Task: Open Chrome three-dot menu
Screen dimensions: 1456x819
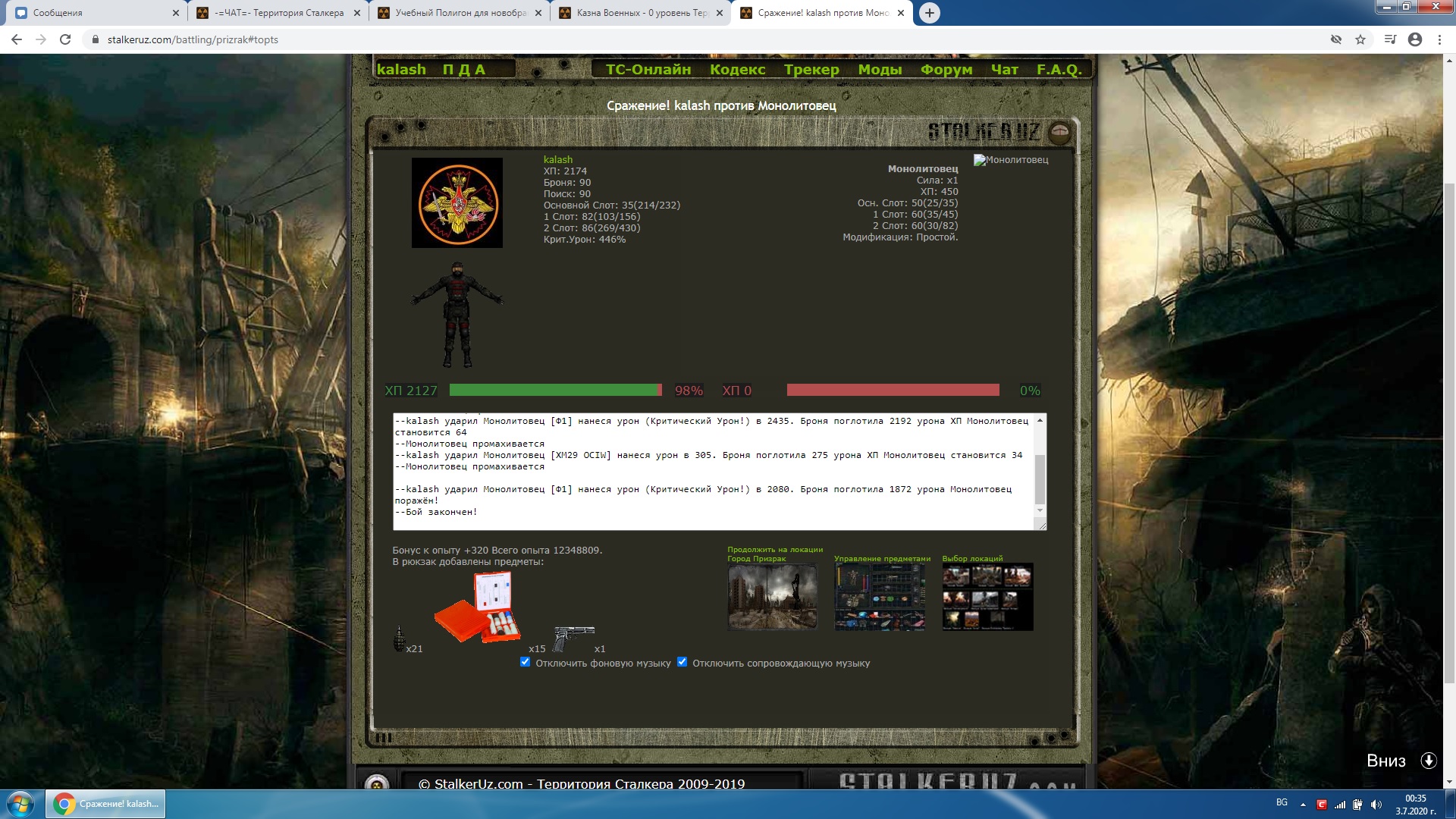Action: pos(1439,39)
